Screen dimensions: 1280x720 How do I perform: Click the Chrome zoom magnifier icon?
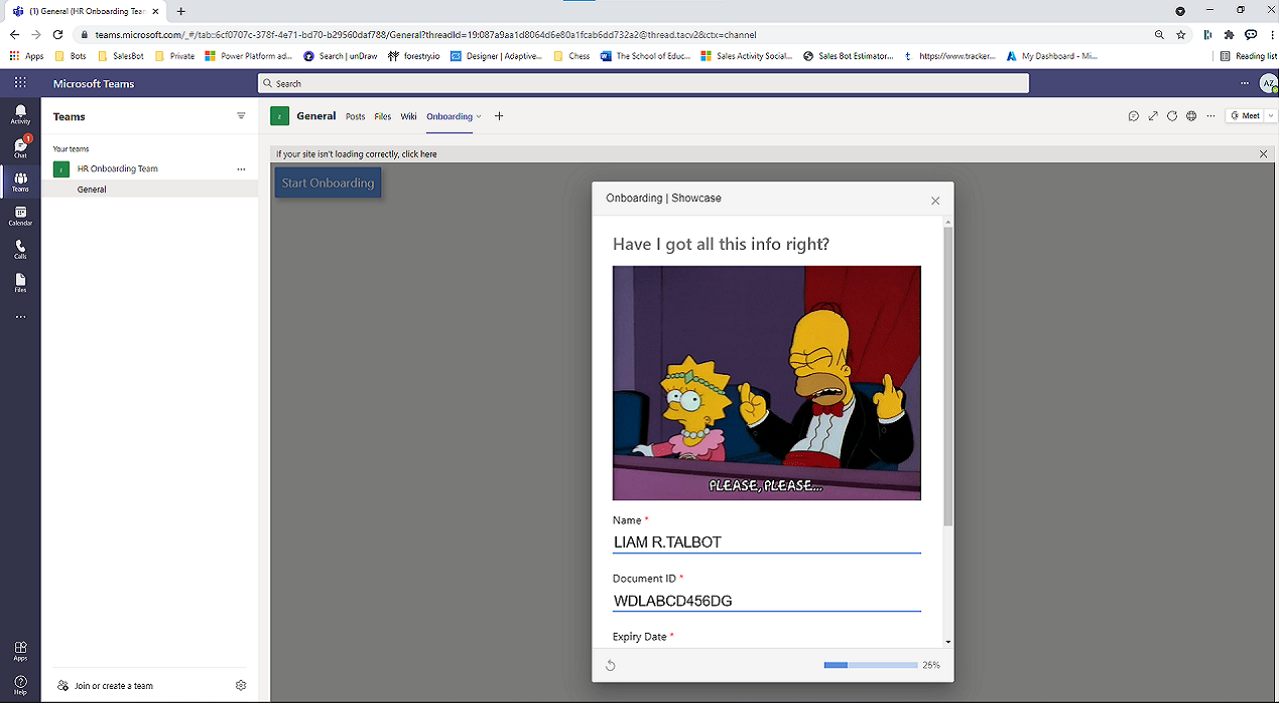[1159, 34]
